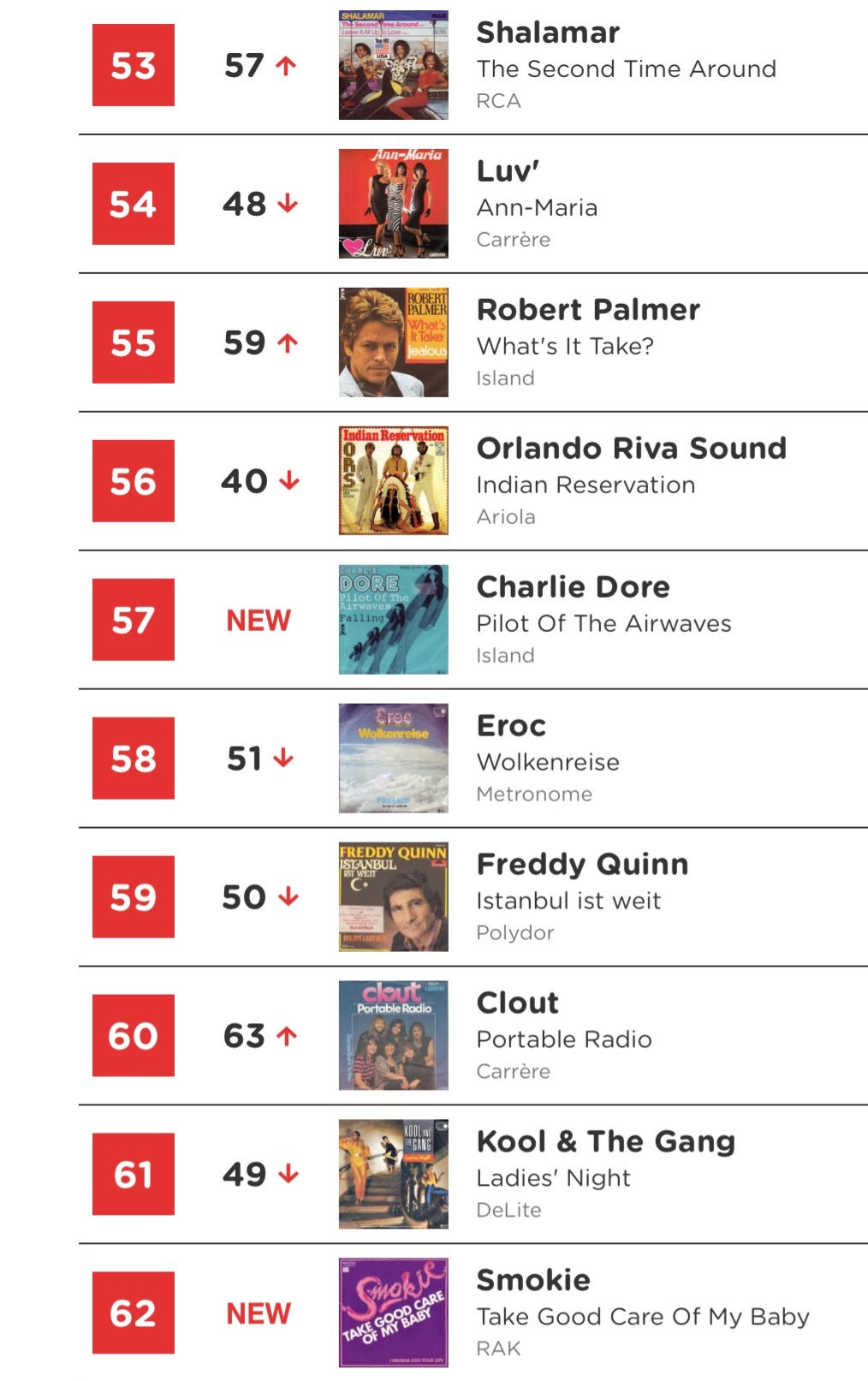
Task: View the Eroc Wolkenreise cover image
Action: 393,759
